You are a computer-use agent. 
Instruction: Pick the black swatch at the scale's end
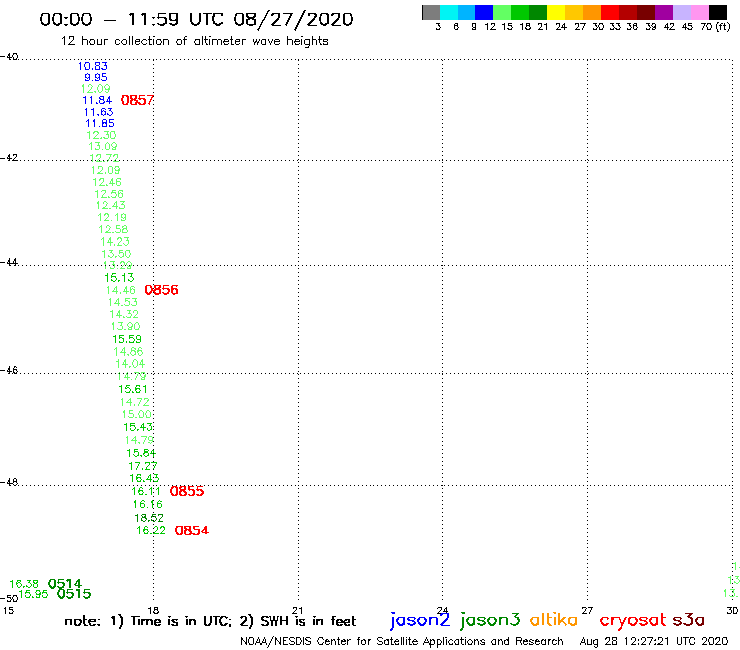pyautogui.click(x=718, y=12)
